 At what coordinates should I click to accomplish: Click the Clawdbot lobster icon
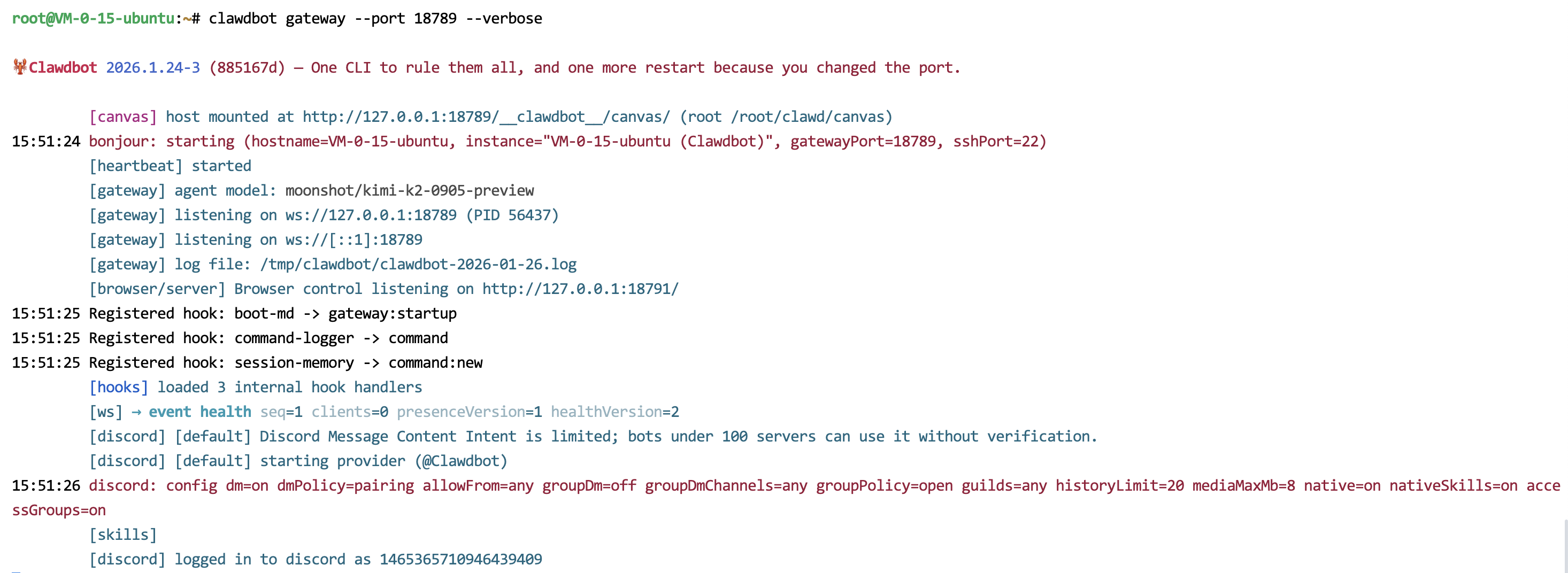click(19, 67)
